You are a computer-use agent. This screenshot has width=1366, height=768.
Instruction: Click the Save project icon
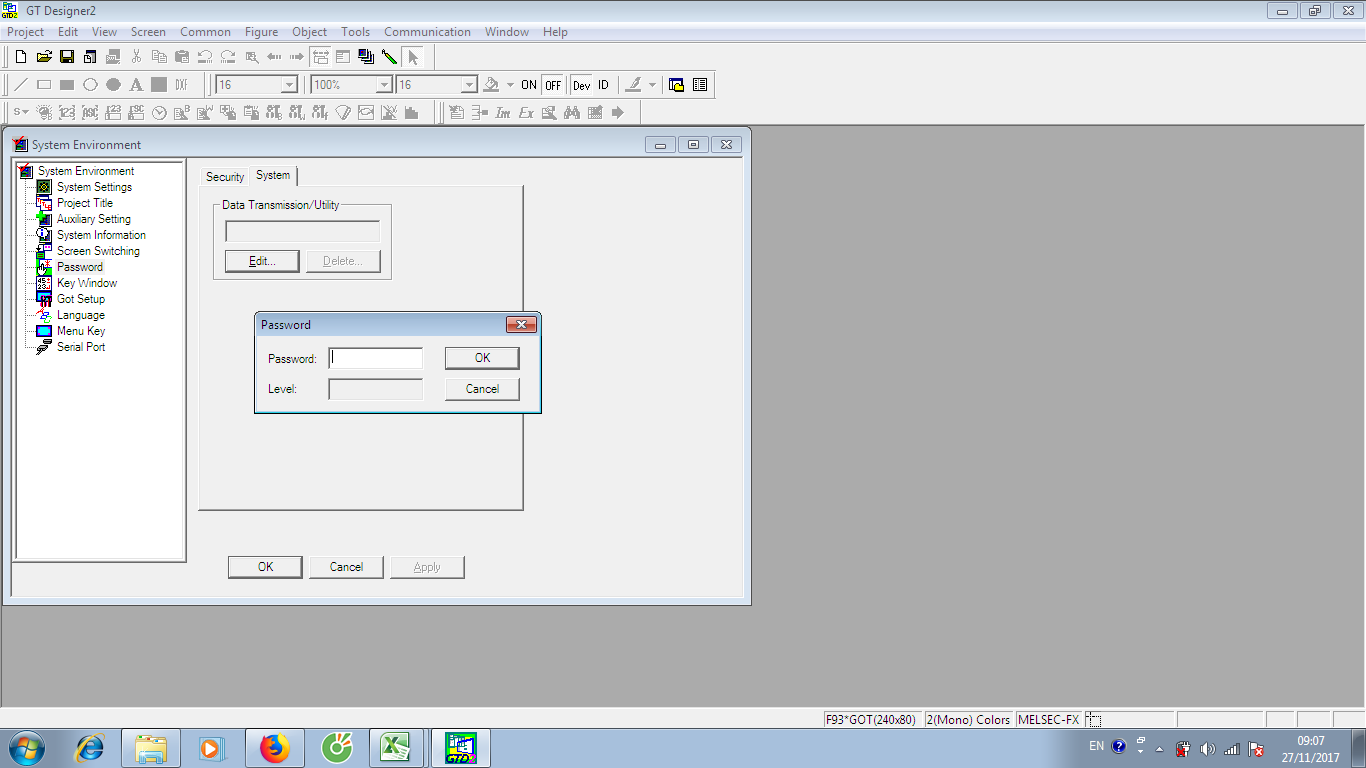click(x=67, y=57)
